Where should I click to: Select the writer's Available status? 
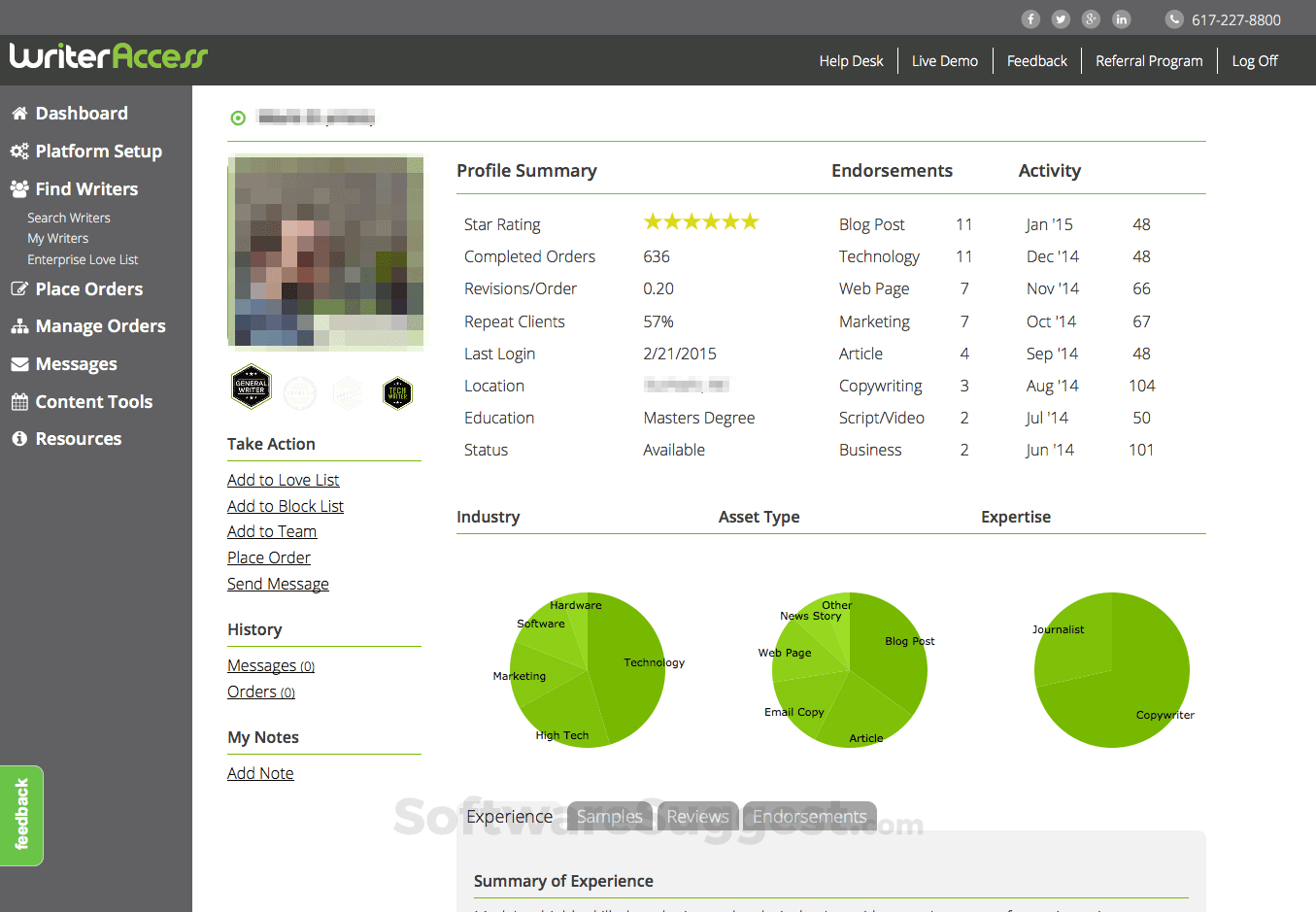click(674, 449)
